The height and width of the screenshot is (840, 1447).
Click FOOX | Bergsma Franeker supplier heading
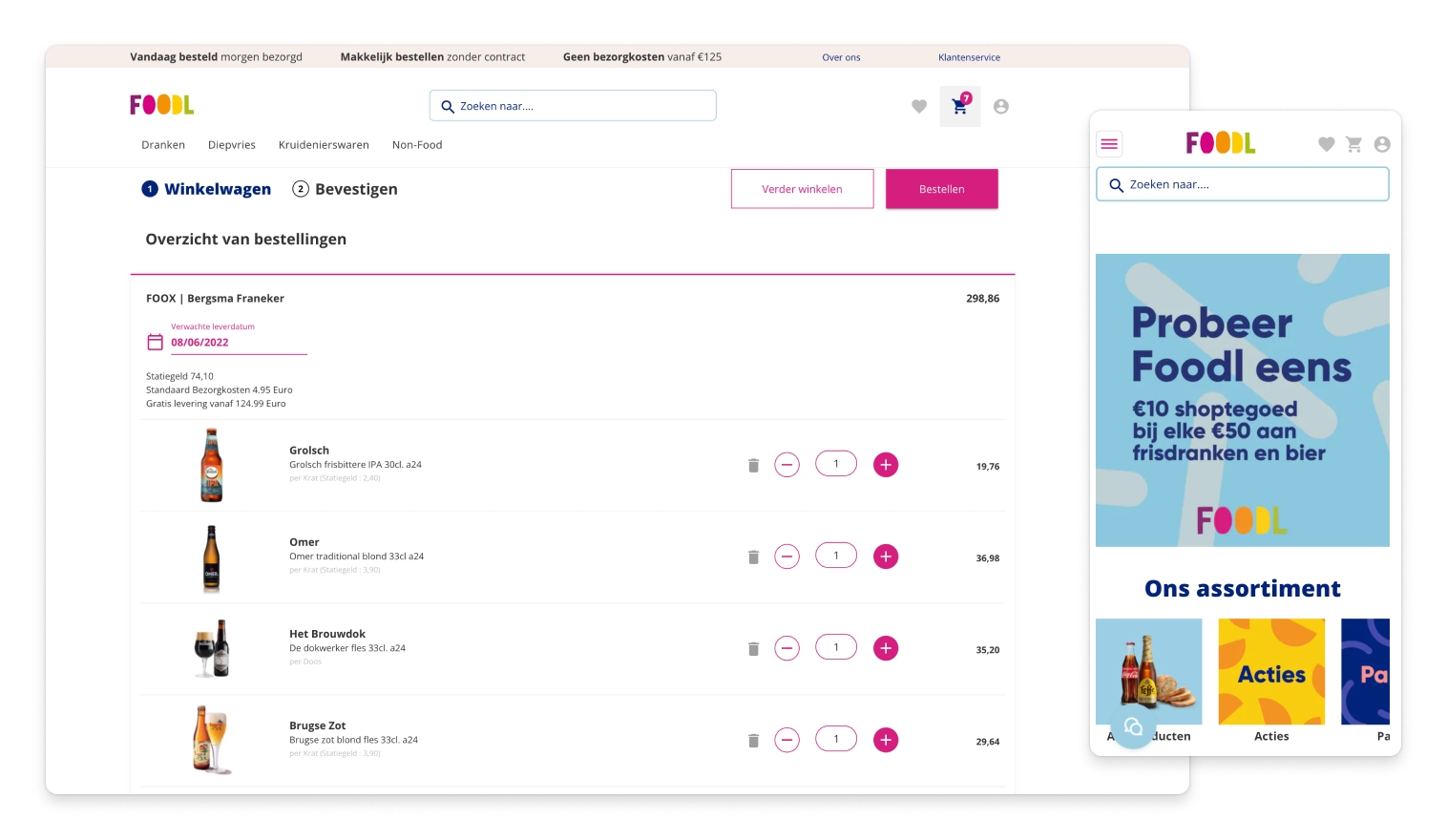click(215, 299)
